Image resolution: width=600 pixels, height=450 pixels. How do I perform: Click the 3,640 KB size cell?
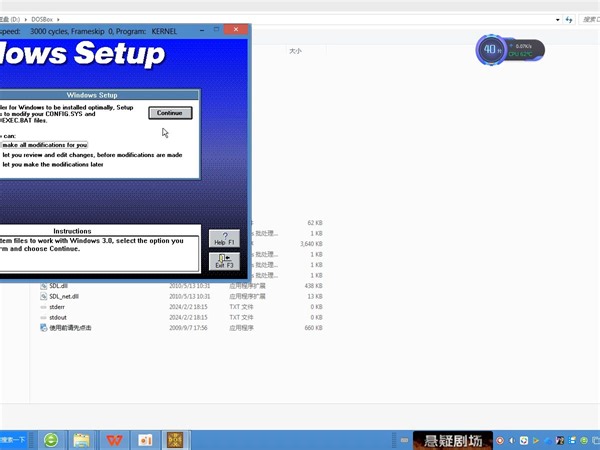(x=311, y=244)
